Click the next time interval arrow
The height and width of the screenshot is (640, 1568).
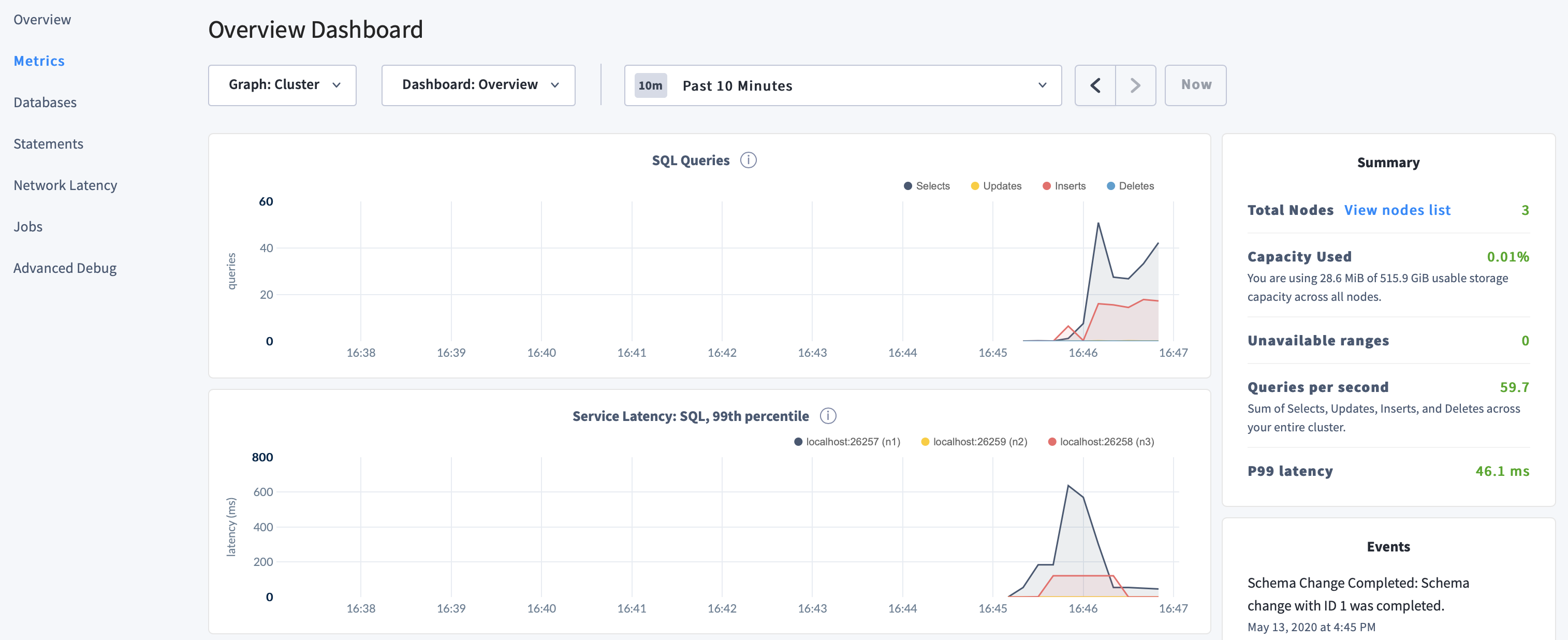point(1135,85)
